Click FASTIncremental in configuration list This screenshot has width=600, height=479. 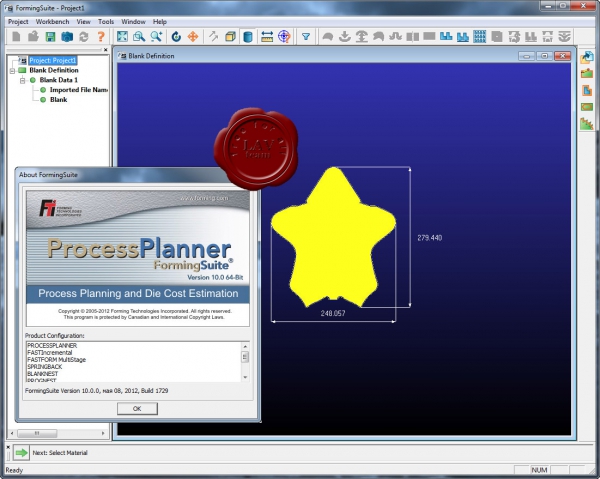pos(50,352)
